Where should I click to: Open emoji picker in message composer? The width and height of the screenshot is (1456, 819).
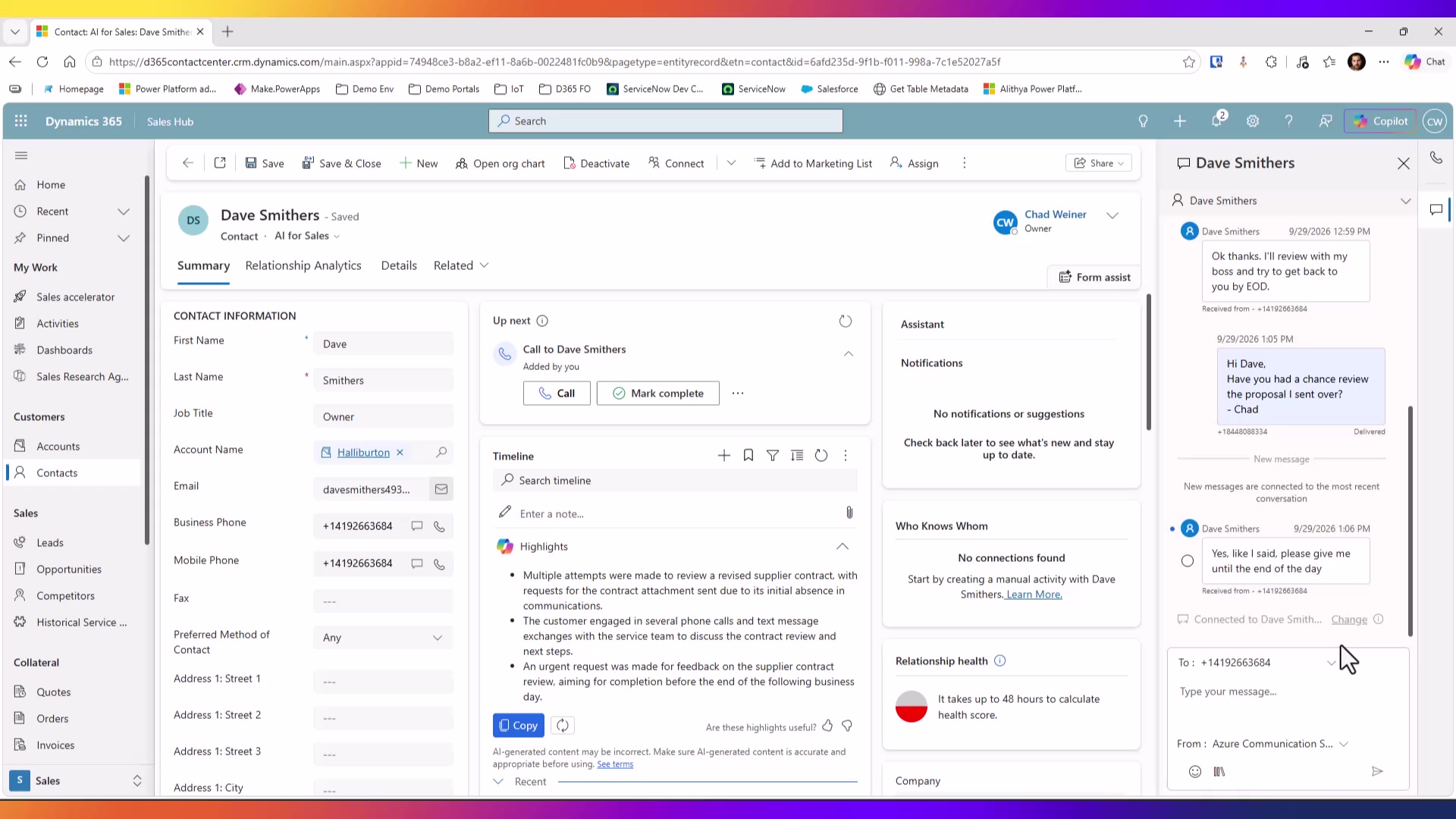click(1195, 772)
